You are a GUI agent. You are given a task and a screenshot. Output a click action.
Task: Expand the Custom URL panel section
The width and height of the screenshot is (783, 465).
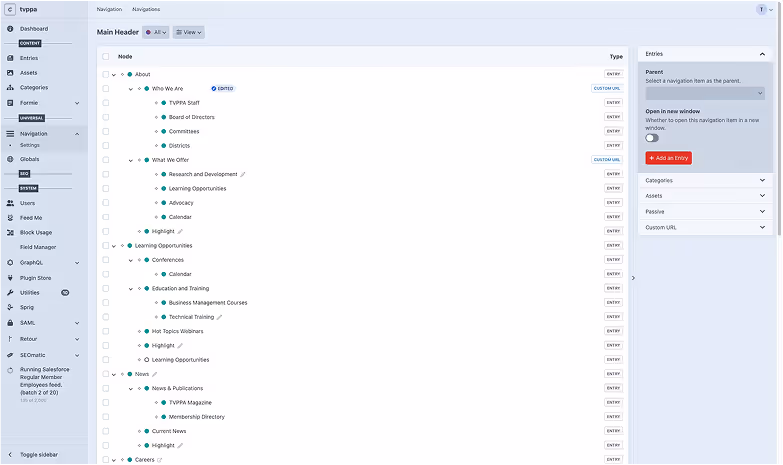click(705, 227)
